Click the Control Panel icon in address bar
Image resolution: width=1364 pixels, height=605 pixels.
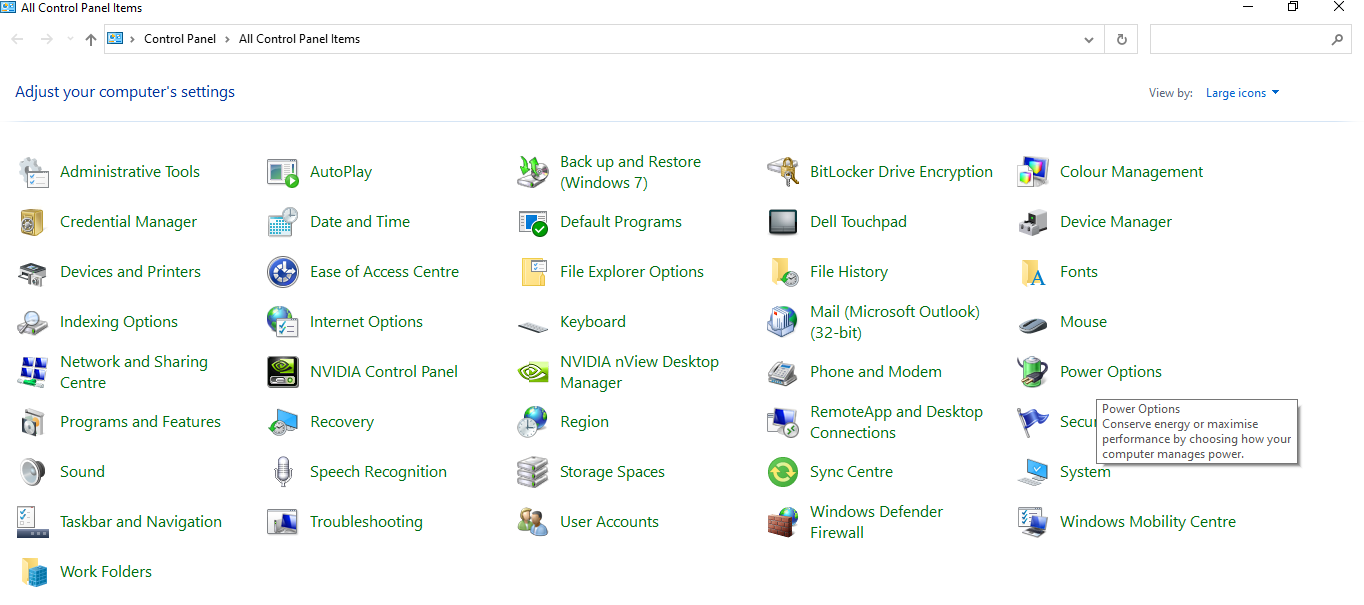[115, 39]
